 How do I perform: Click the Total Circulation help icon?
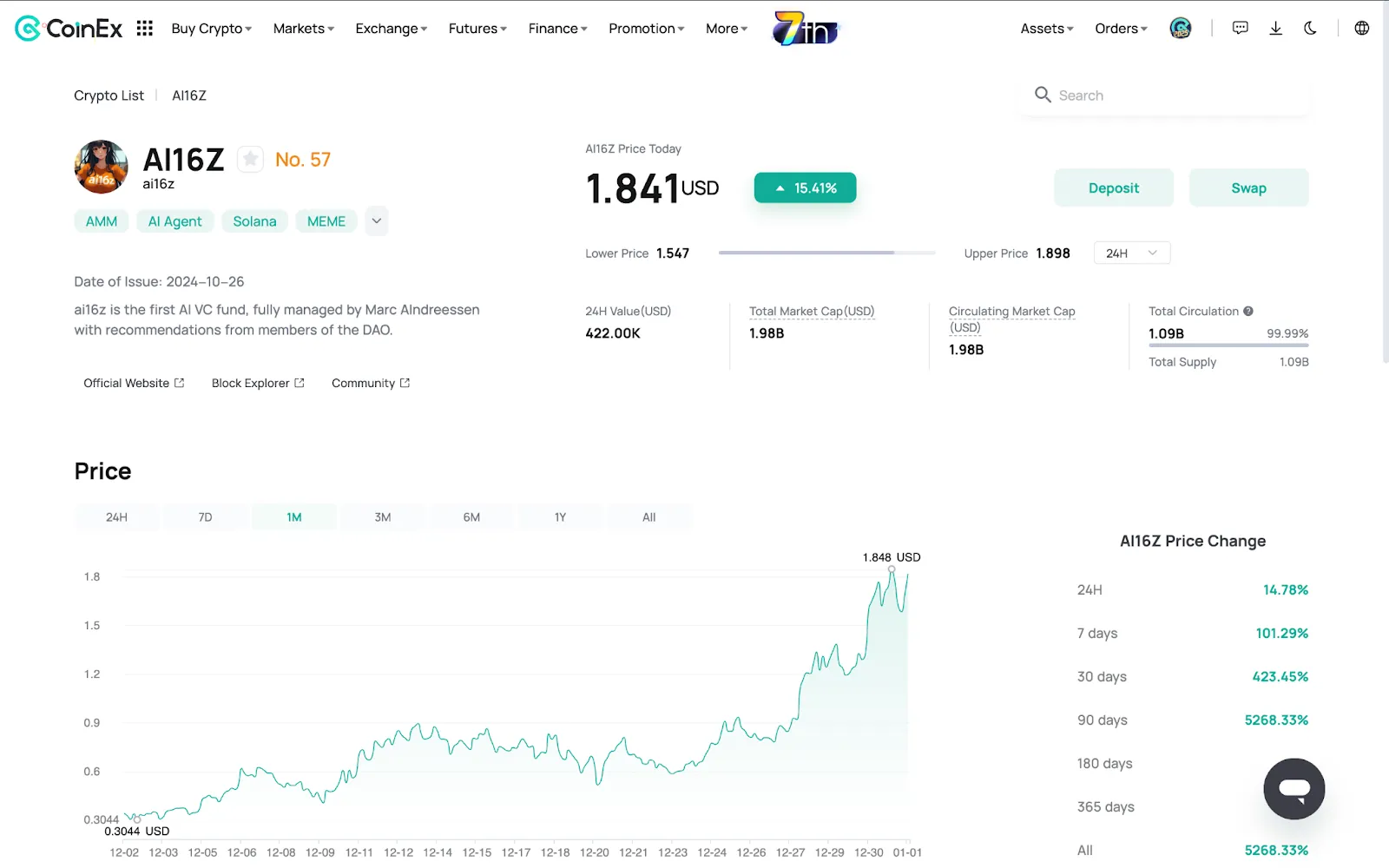click(x=1248, y=311)
